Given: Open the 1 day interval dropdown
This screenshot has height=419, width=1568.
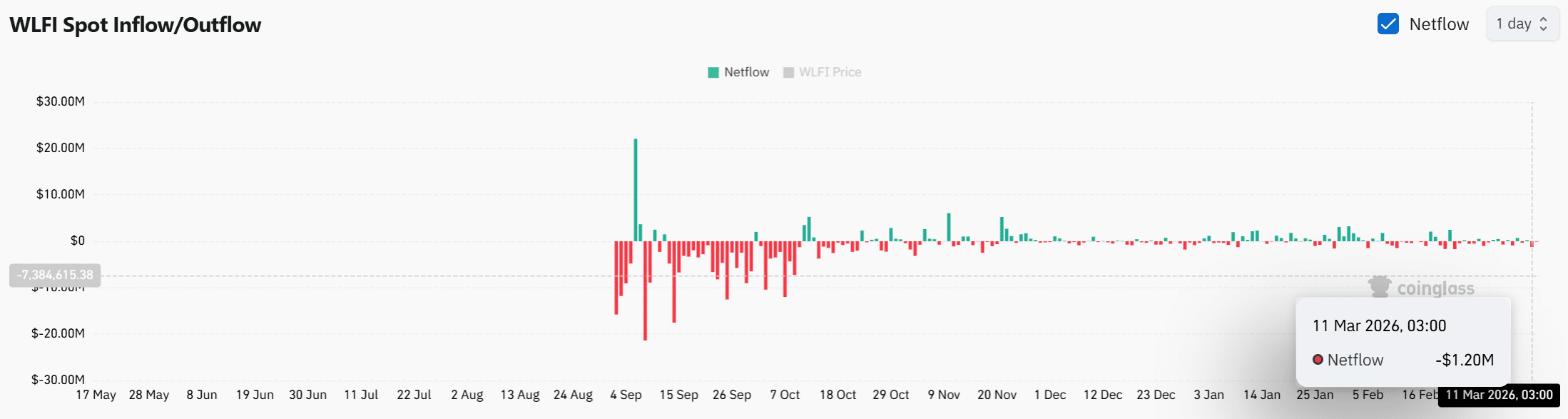Looking at the screenshot, I should (x=1522, y=24).
